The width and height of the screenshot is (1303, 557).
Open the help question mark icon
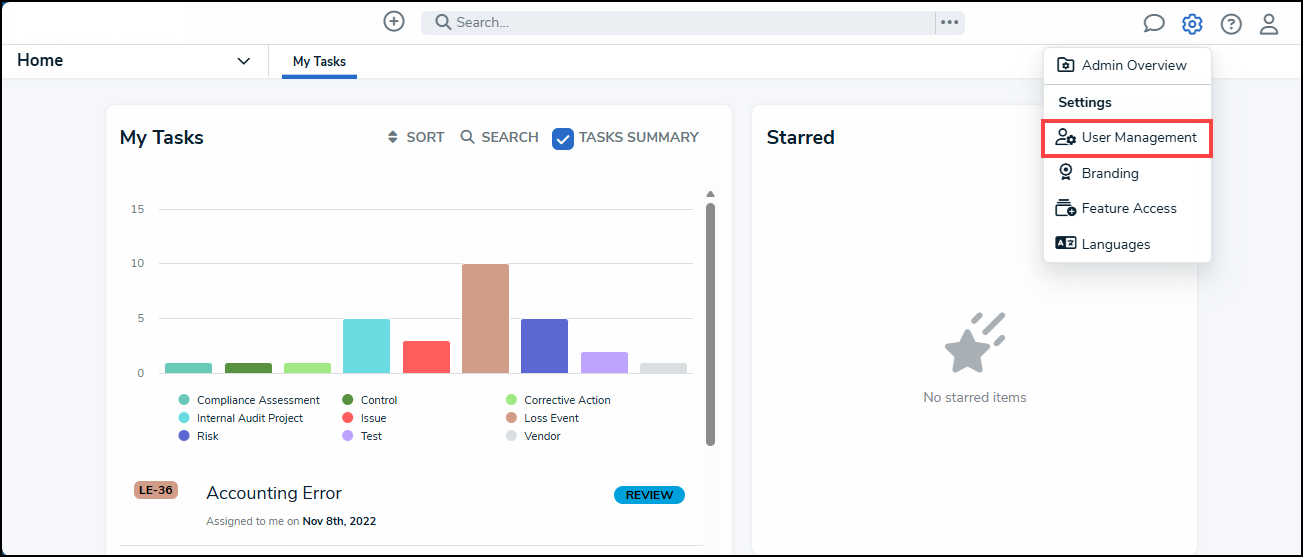click(1231, 24)
